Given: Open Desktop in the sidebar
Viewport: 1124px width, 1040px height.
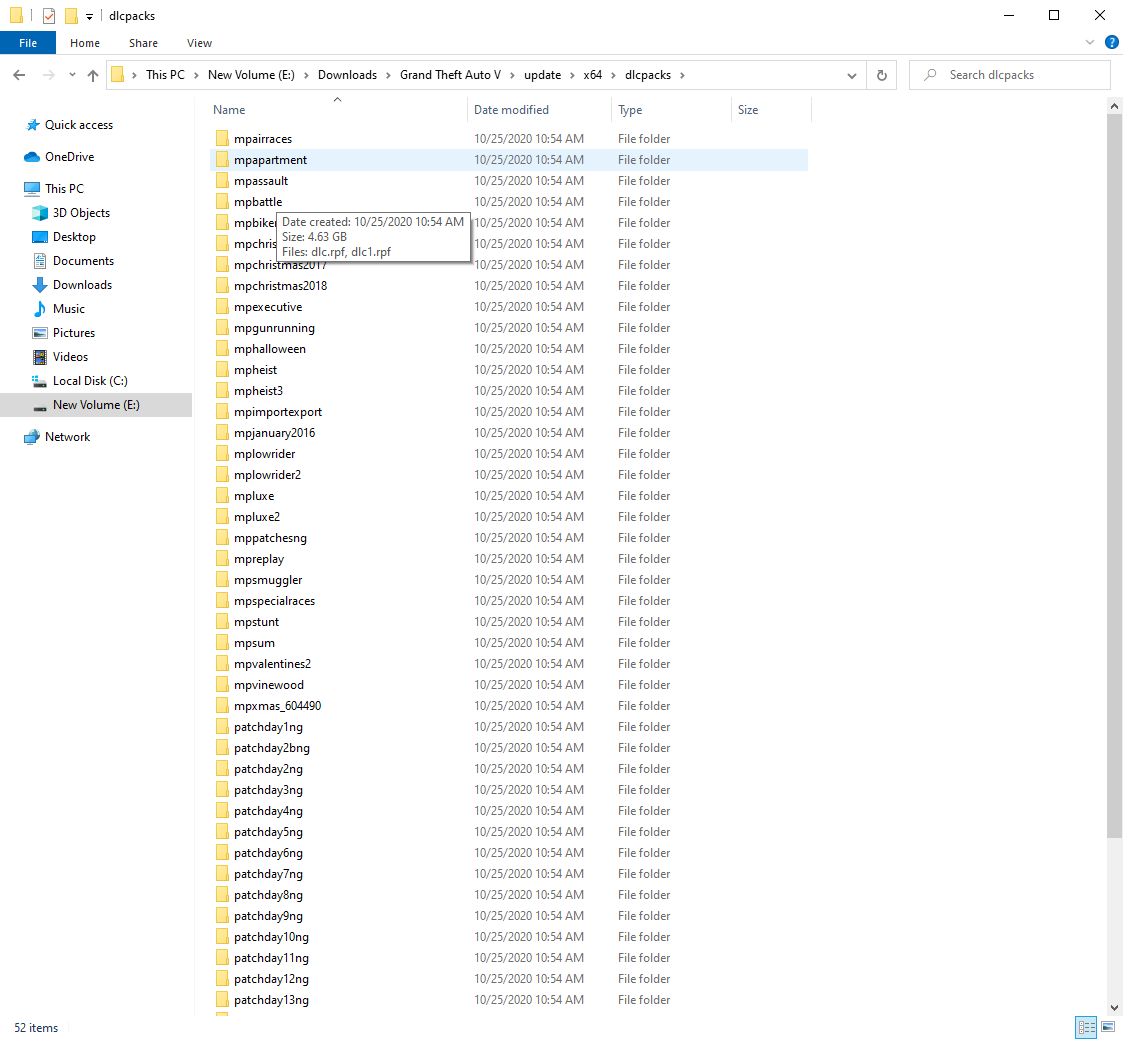Looking at the screenshot, I should point(74,237).
